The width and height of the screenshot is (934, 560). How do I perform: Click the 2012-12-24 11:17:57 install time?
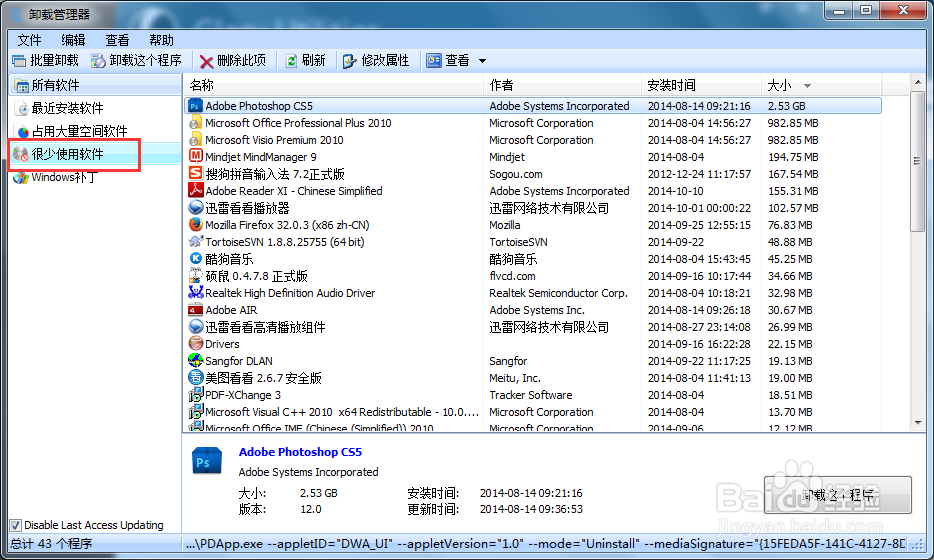(699, 174)
